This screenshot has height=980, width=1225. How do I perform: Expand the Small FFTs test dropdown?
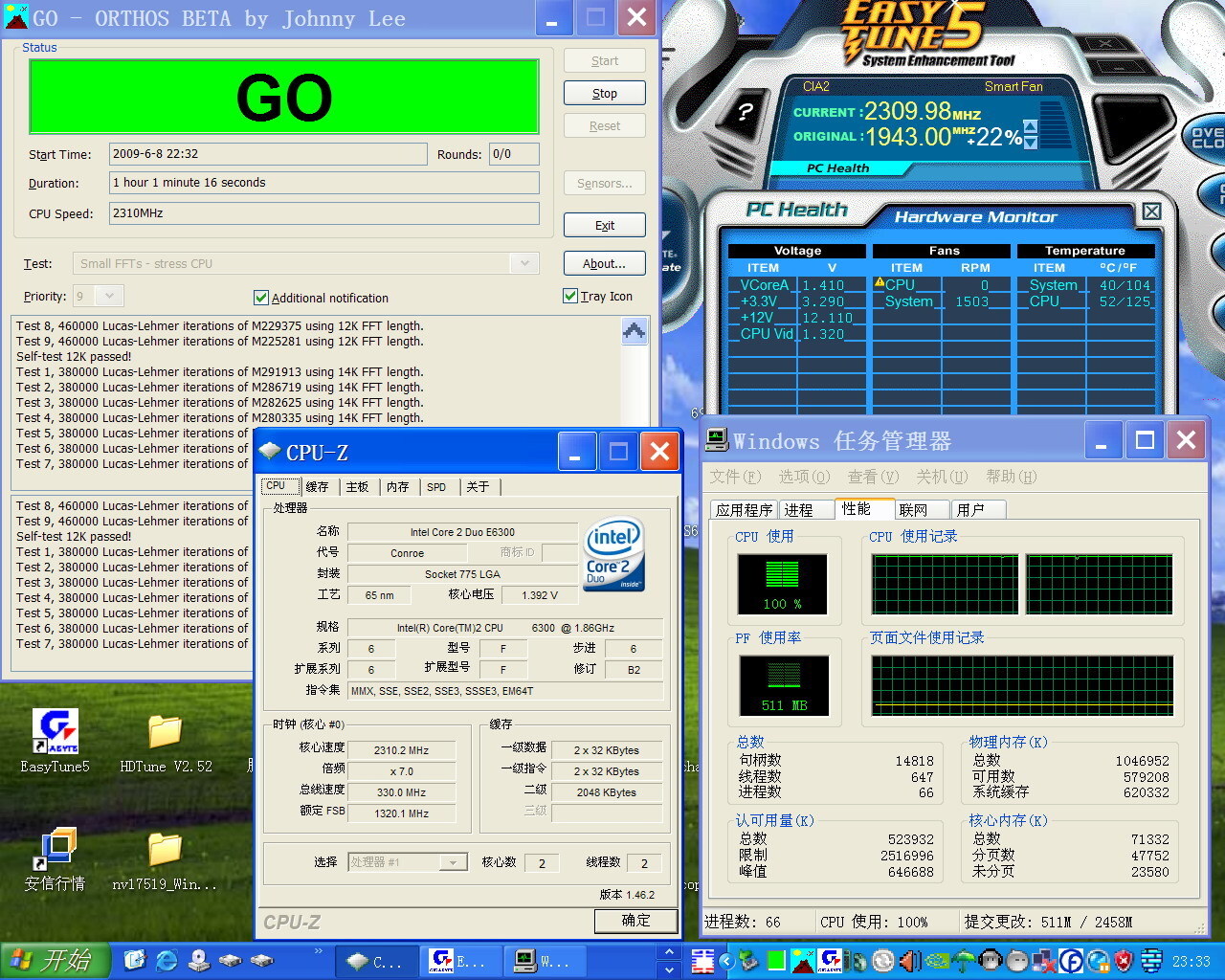523,263
